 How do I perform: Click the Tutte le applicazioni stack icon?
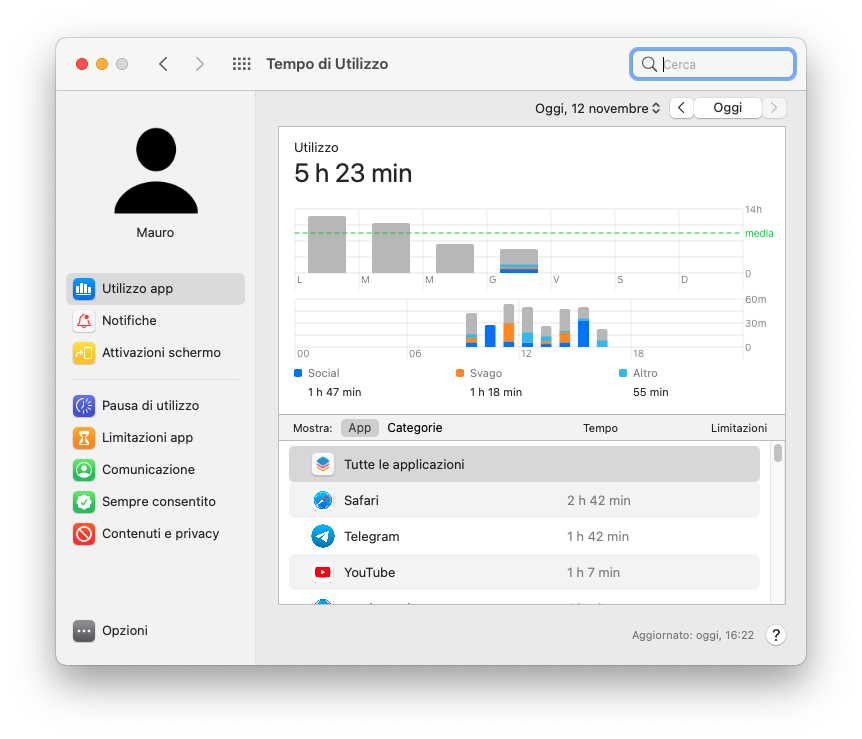point(323,465)
